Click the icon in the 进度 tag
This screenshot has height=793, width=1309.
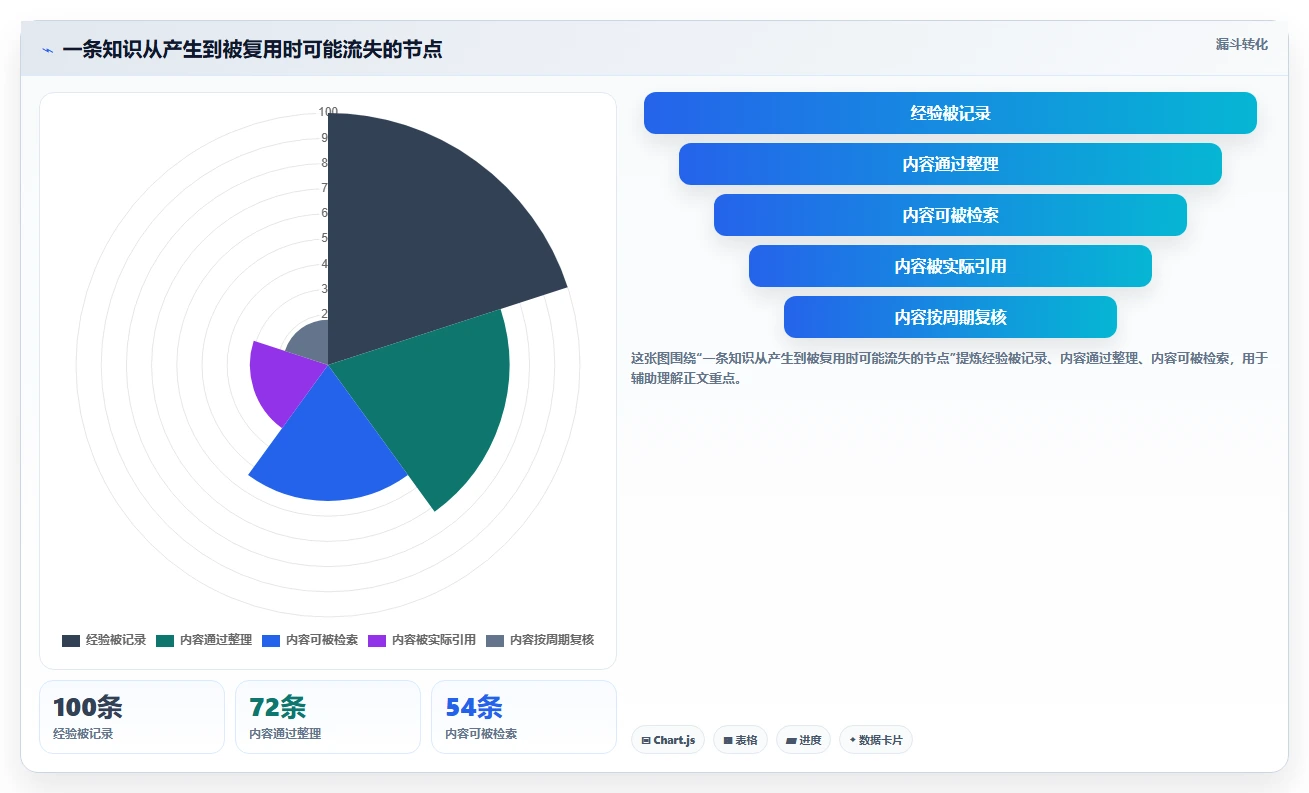791,741
